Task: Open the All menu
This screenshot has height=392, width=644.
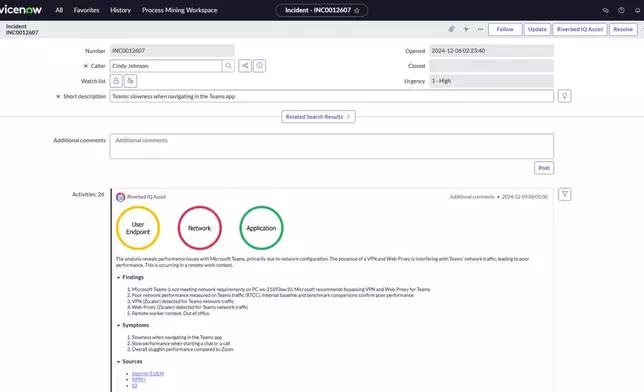Action: pos(59,10)
